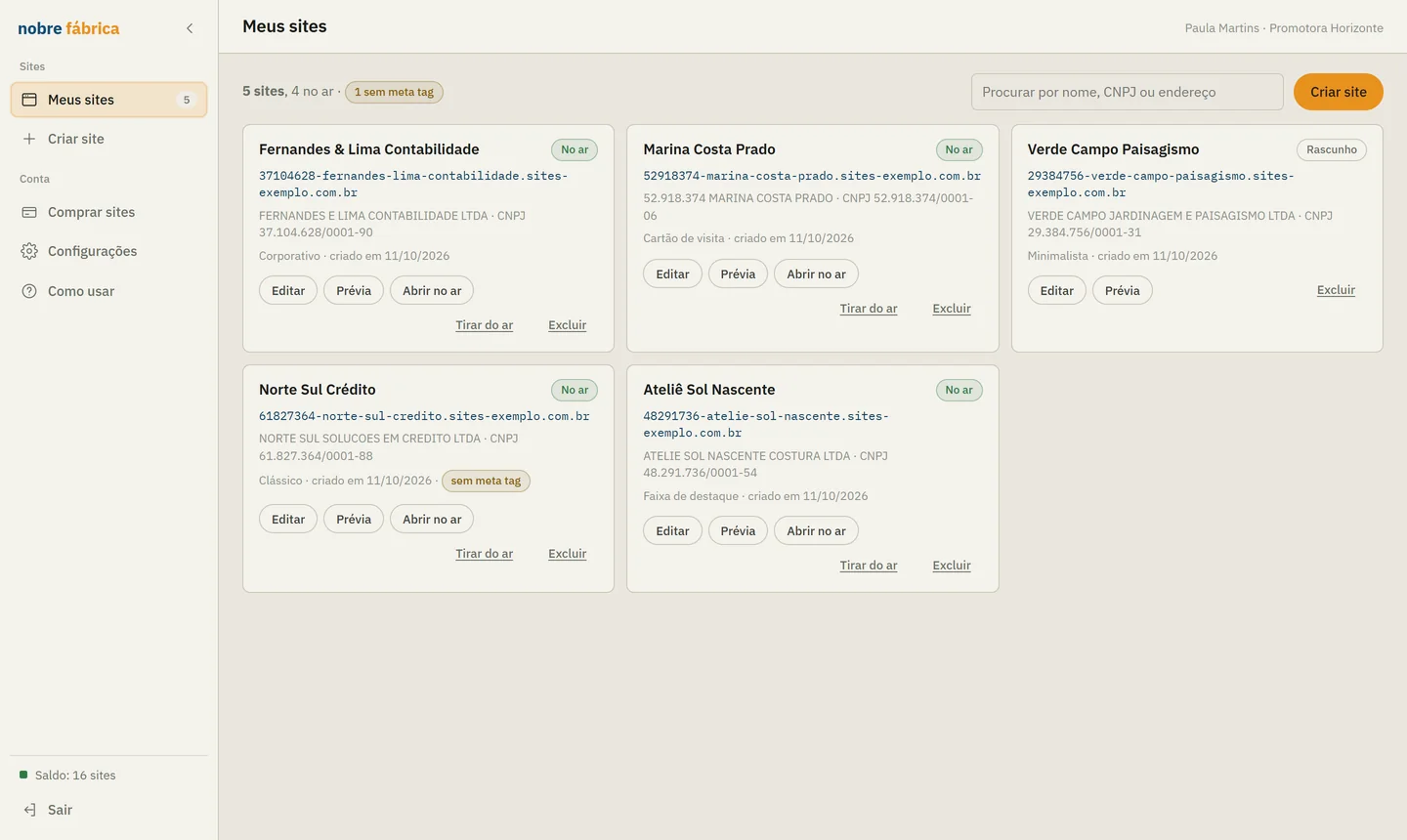1407x840 pixels.
Task: Click Prévia on Marina Costa Prado card
Action: 738,274
